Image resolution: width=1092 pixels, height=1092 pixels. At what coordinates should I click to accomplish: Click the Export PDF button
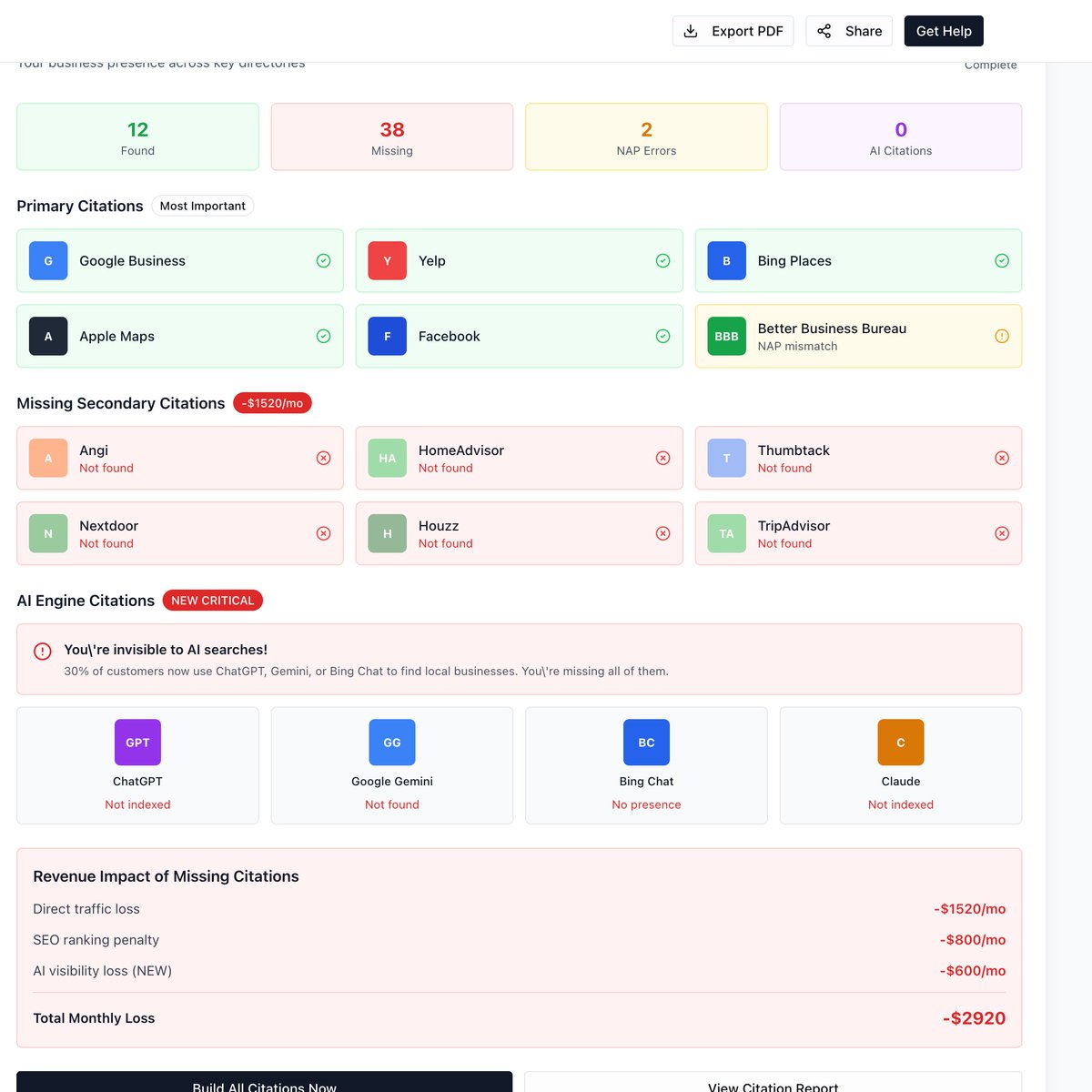tap(733, 31)
